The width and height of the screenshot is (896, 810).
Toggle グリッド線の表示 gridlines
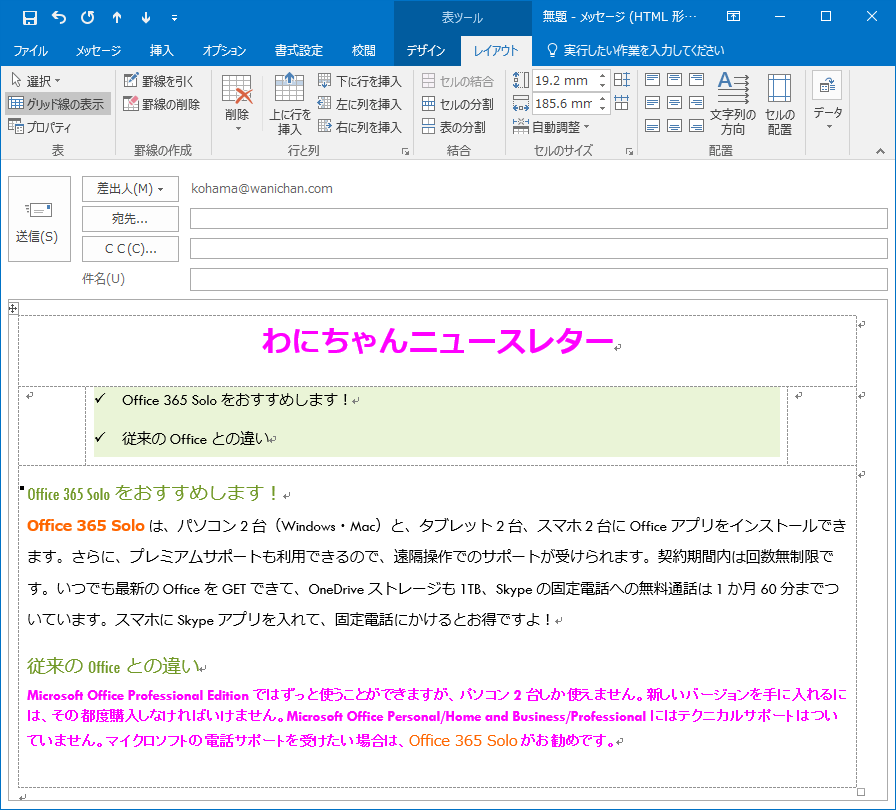(x=57, y=104)
